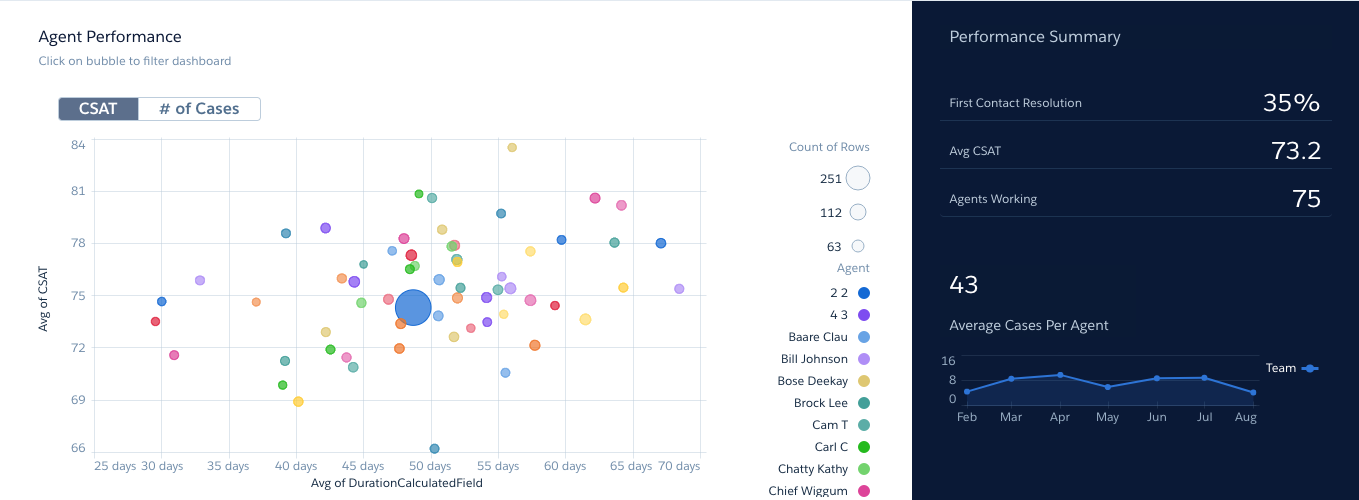Click the 251 row-count size circle
The height and width of the screenshot is (500, 1359).
pos(858,178)
